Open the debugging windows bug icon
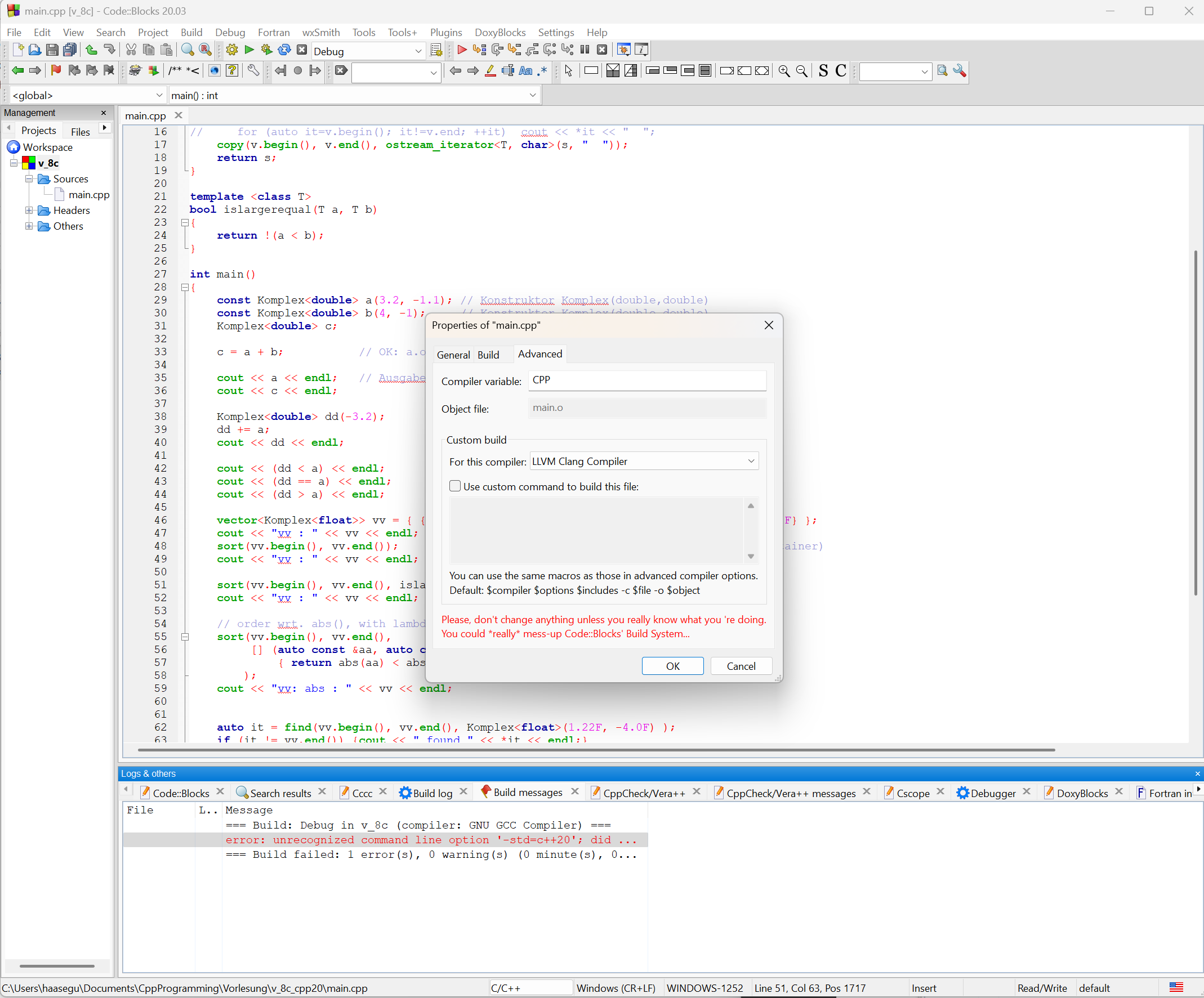1204x998 pixels. (x=624, y=50)
